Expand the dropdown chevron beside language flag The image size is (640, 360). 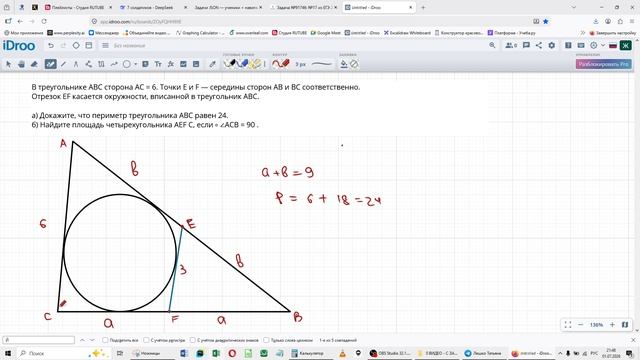coord(602,46)
